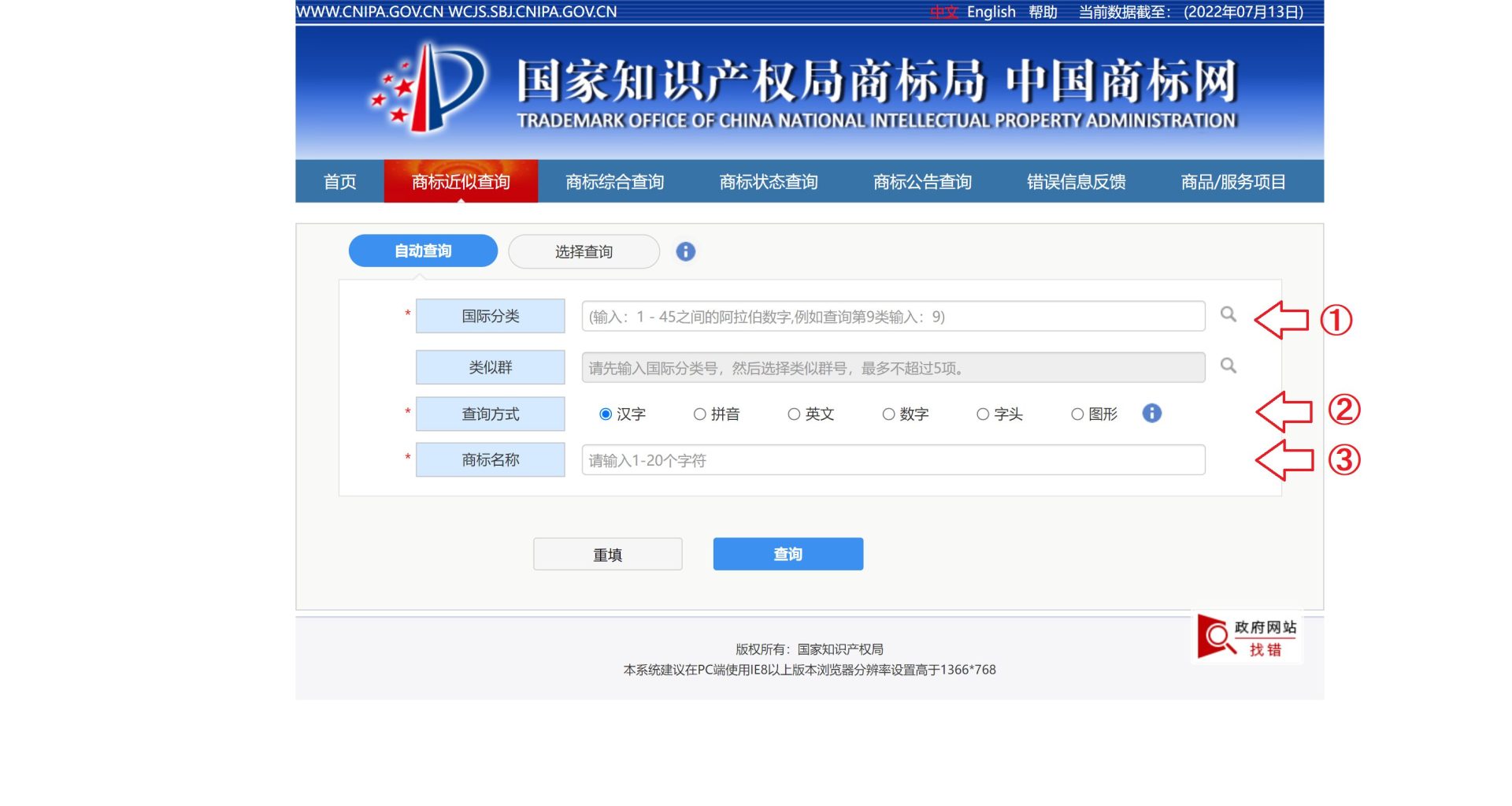Select the 汉字 query method

[606, 414]
